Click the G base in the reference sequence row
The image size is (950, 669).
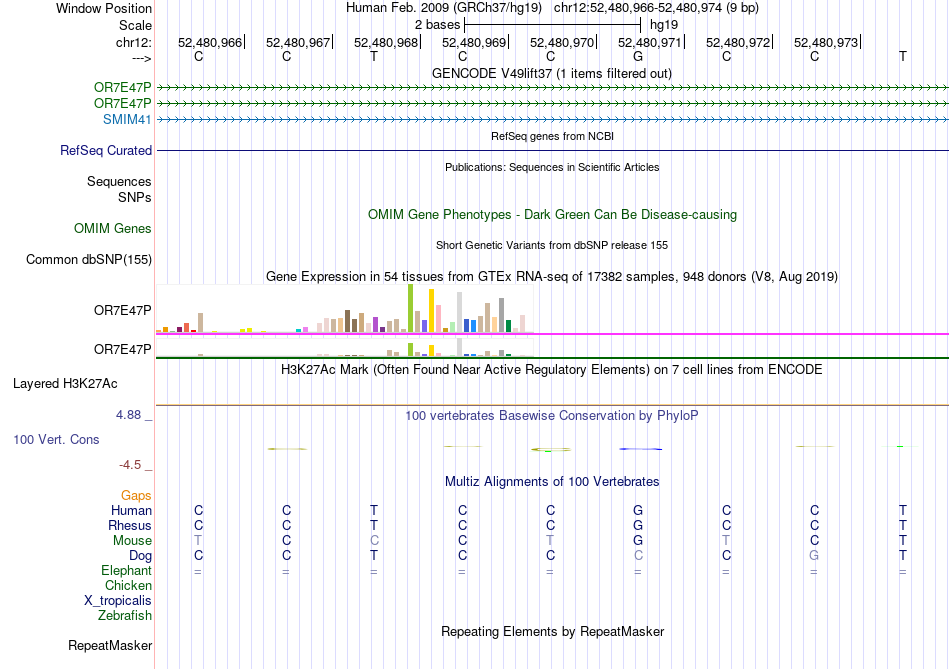point(638,56)
